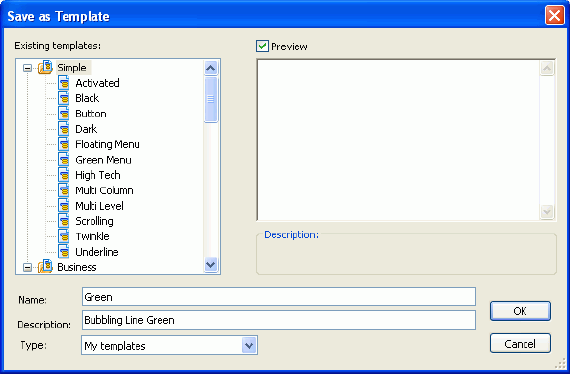Select the Dark template name
Screen dimensions: 570x374
(86, 129)
